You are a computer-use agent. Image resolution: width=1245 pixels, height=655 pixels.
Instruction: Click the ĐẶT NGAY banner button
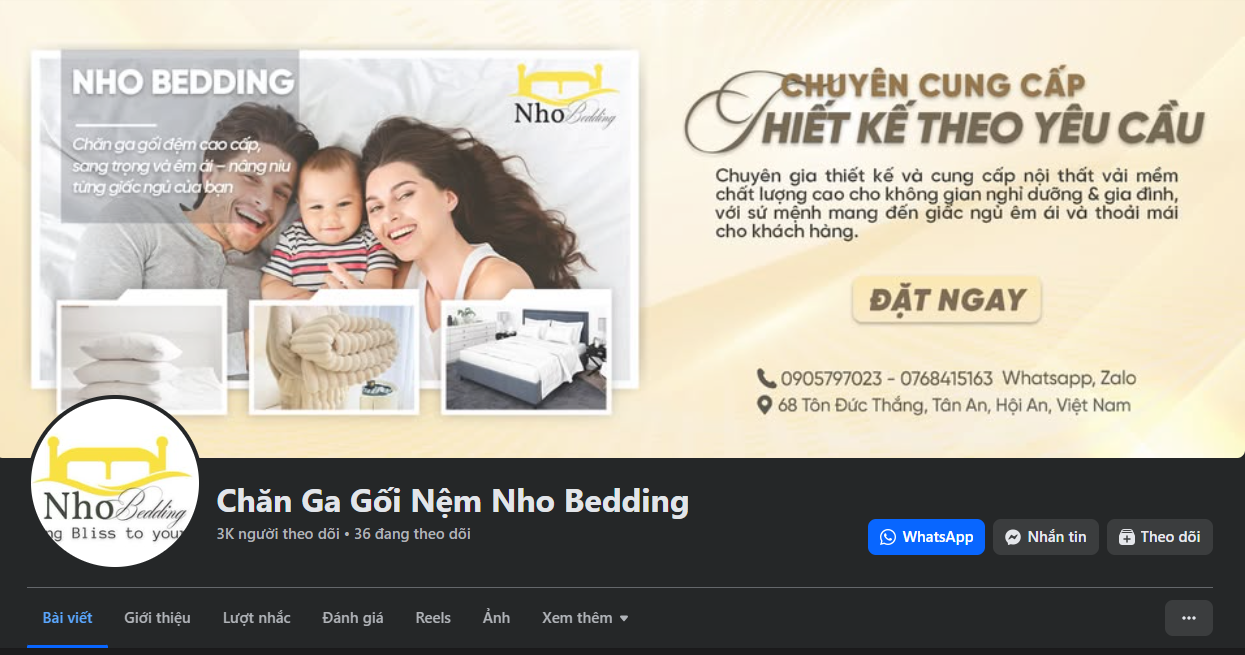tap(946, 300)
